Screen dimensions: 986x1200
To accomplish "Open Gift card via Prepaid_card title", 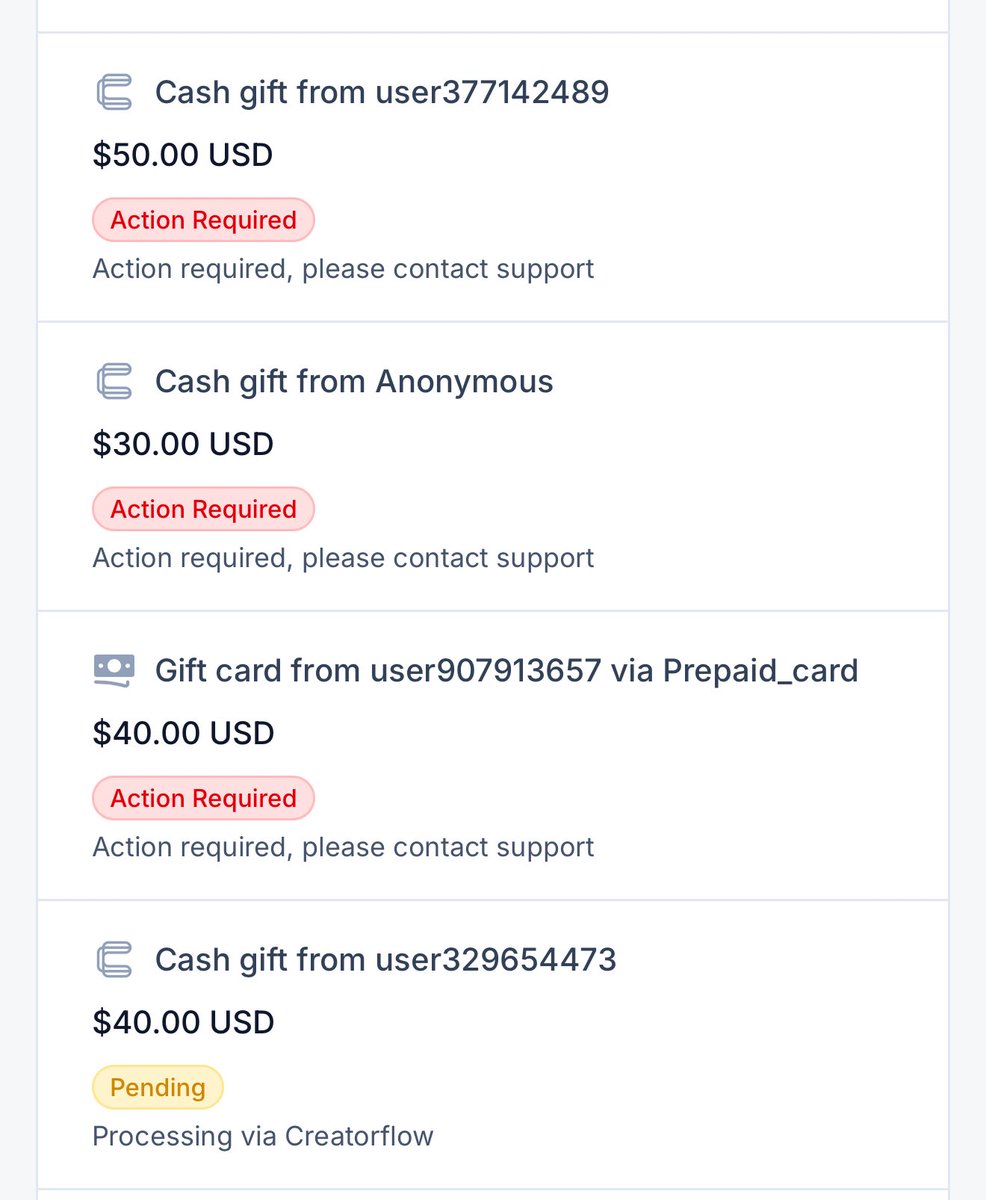I will (x=506, y=670).
